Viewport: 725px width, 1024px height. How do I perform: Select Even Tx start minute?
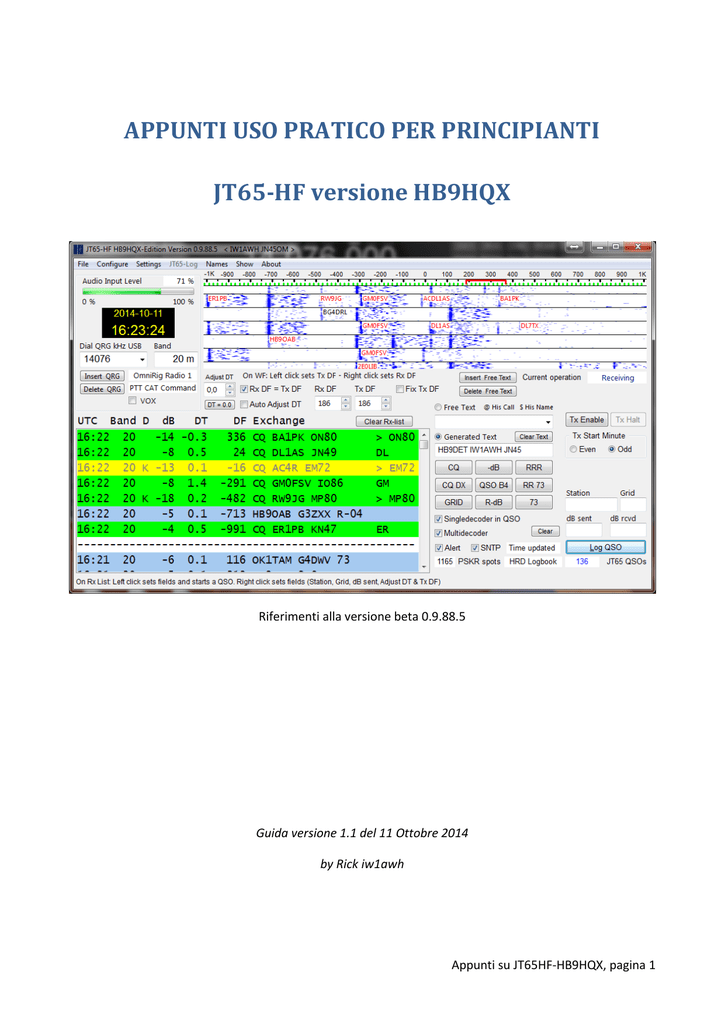[573, 449]
